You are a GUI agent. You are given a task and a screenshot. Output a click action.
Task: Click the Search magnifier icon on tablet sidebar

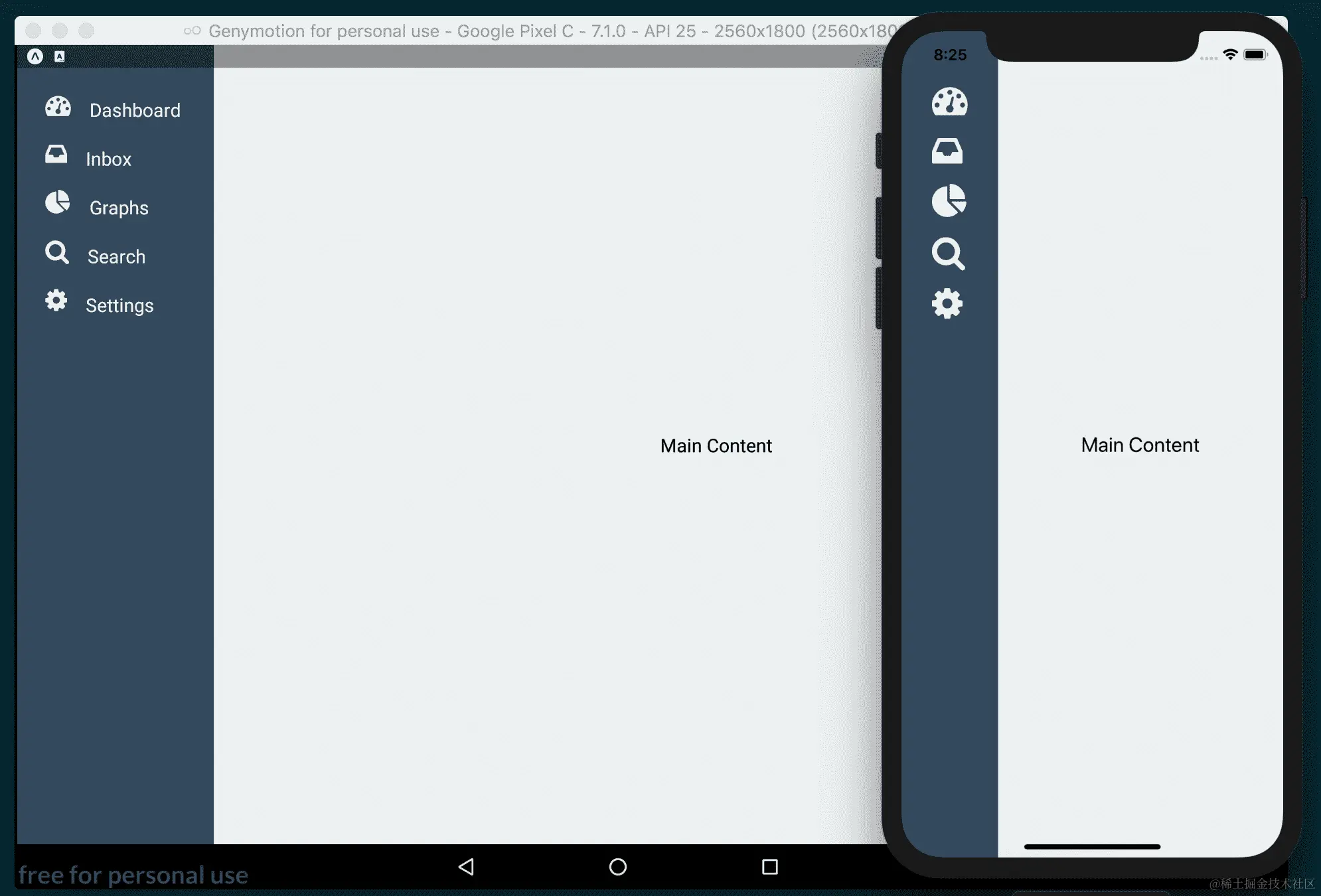[x=57, y=253]
